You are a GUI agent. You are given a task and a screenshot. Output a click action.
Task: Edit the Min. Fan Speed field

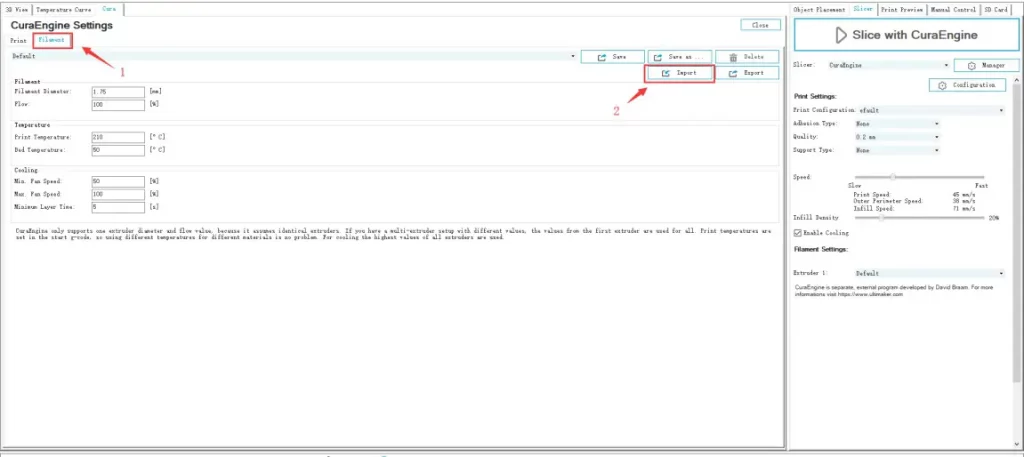[x=118, y=181]
